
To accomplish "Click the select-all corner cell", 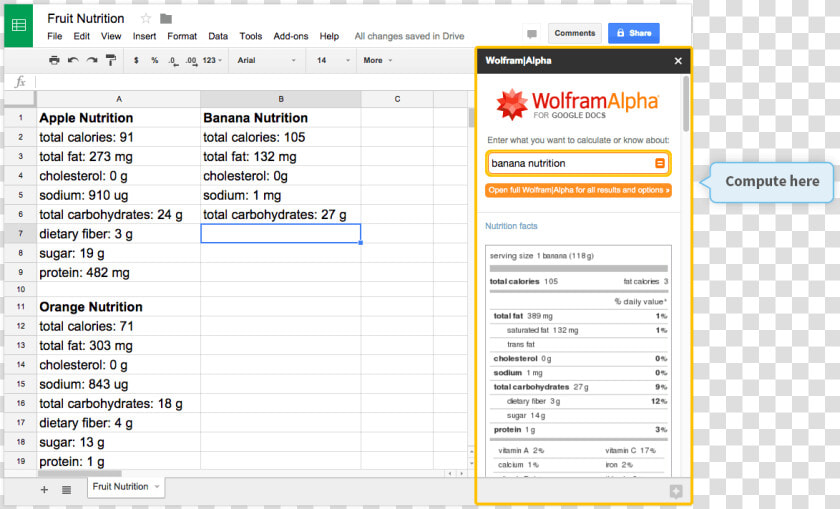I will (20, 99).
